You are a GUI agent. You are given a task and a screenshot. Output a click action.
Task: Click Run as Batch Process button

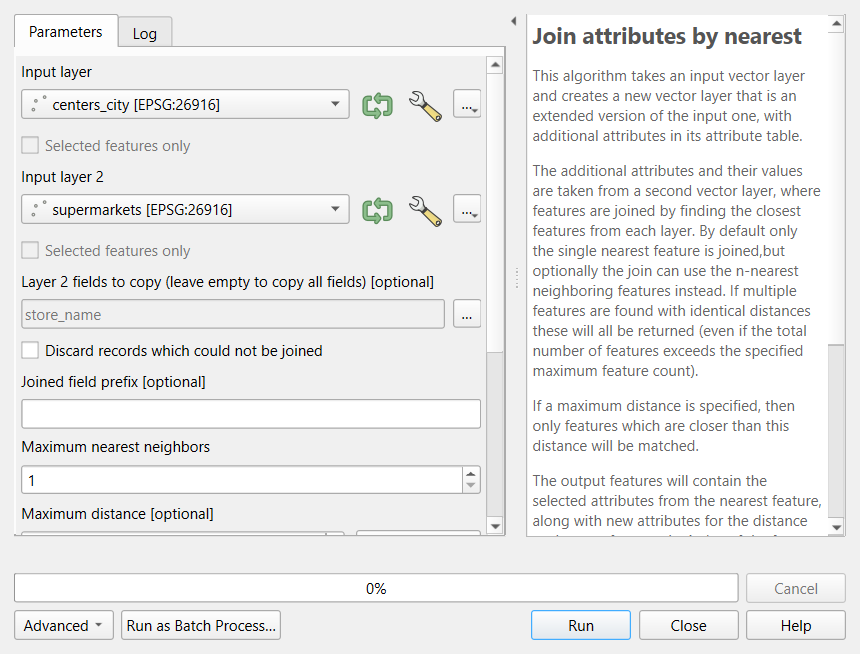pos(201,625)
